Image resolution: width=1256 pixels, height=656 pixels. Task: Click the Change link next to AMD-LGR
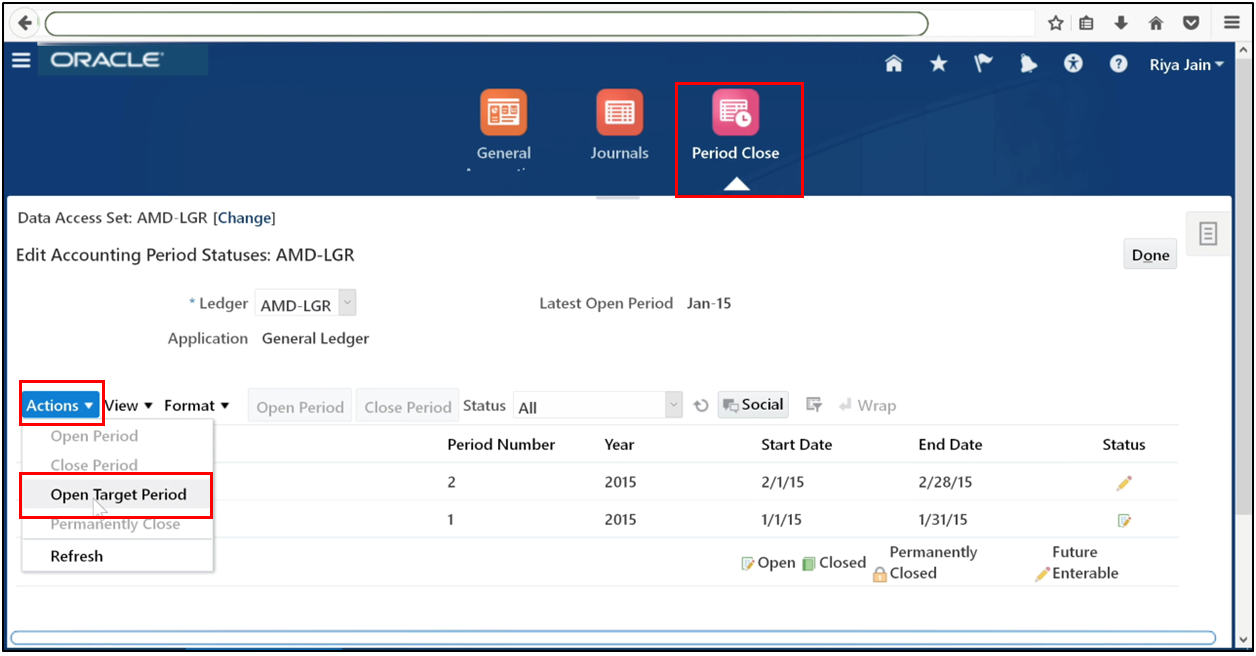click(244, 218)
